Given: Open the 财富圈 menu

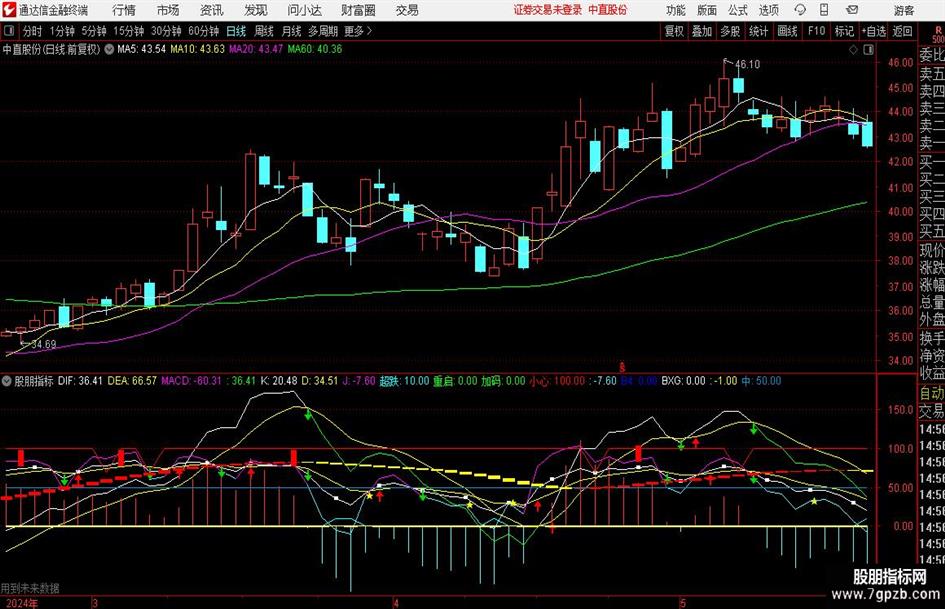Looking at the screenshot, I should 358,10.
